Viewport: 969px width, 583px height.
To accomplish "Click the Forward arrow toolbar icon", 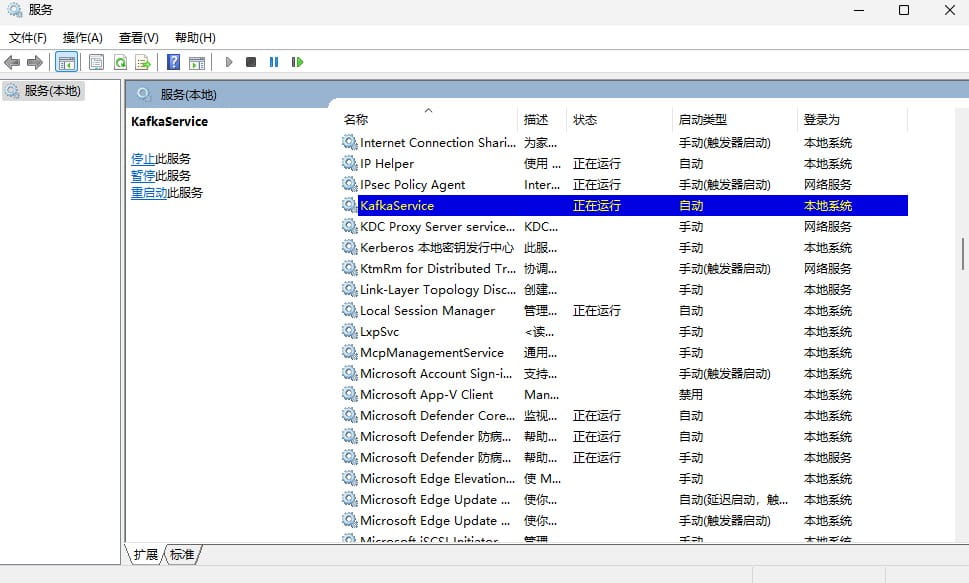I will coord(35,62).
